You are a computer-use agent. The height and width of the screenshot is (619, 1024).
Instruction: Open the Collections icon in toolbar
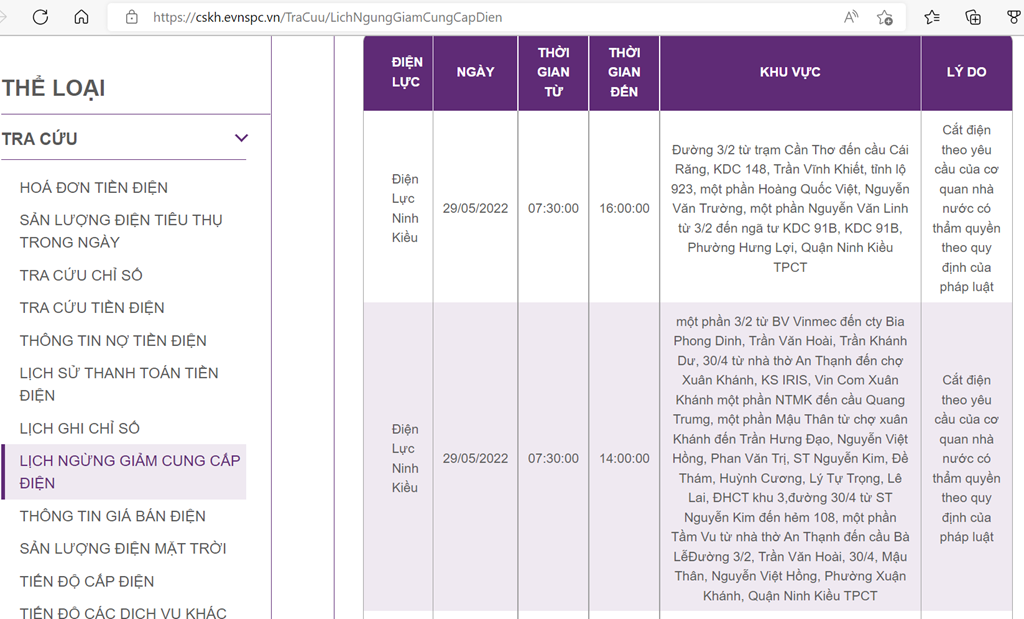973,18
